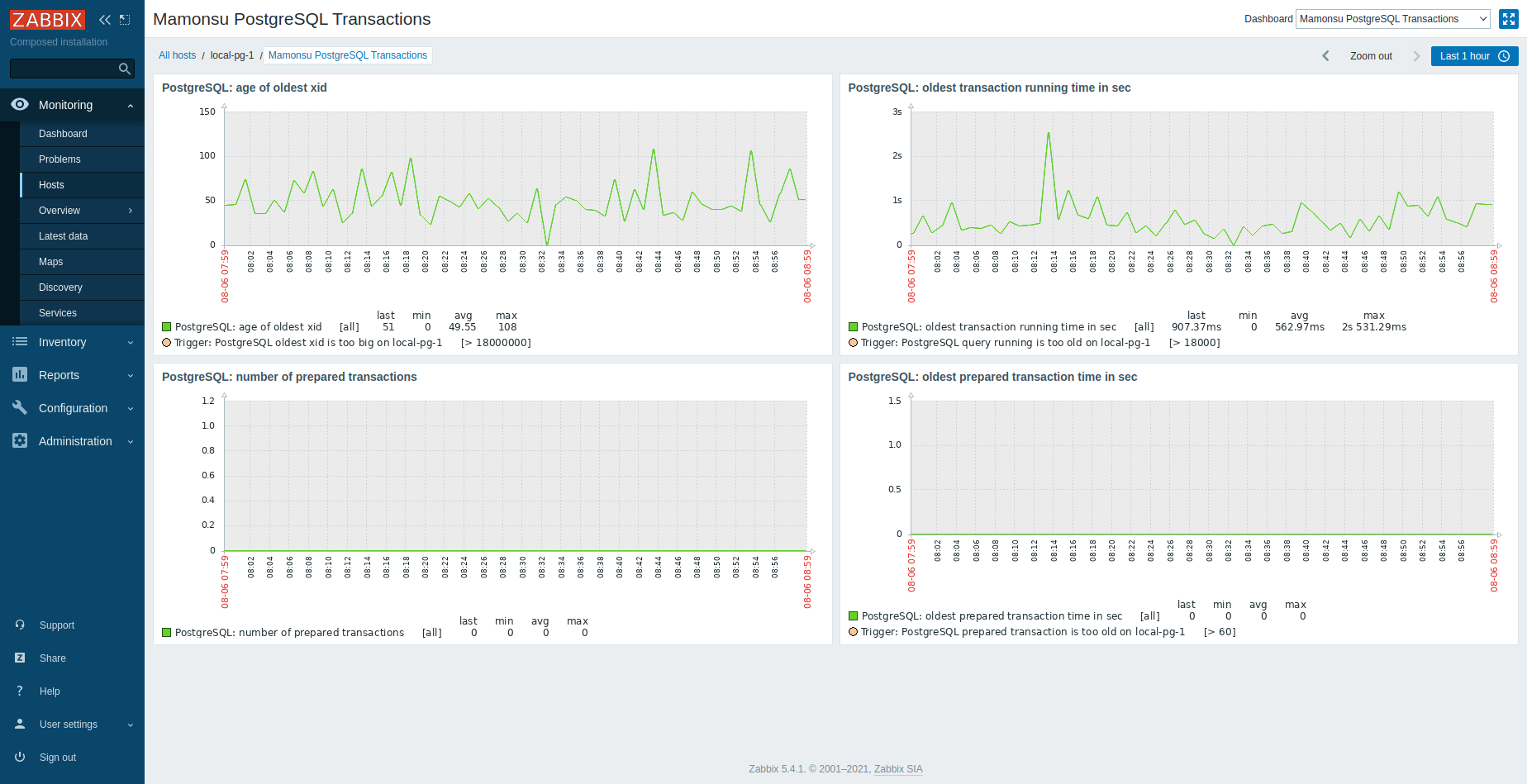Click the local-pg-1 breadcrumb
This screenshot has height=784, width=1527.
tap(232, 55)
